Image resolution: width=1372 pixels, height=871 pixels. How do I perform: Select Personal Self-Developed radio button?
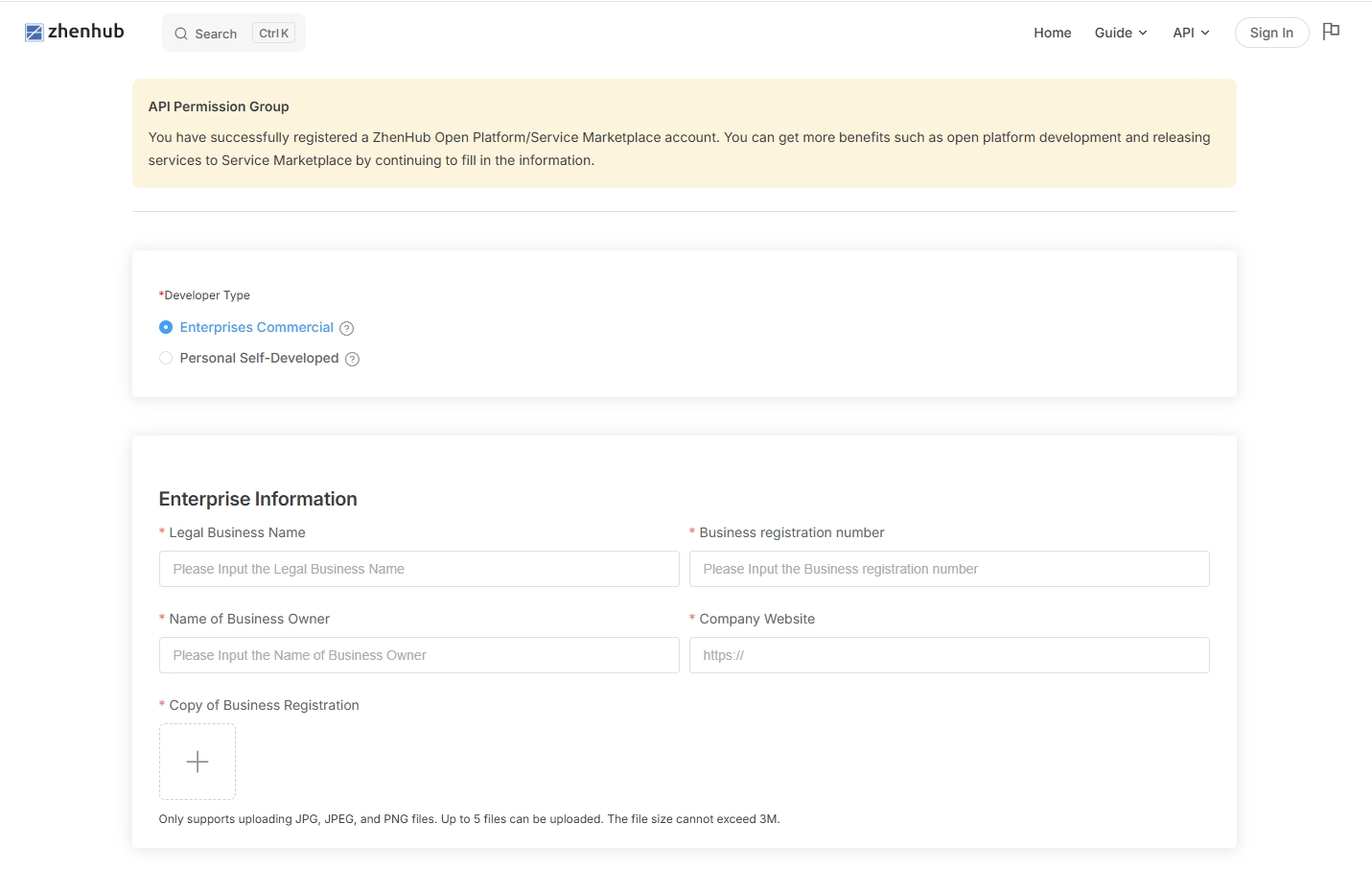pyautogui.click(x=166, y=358)
